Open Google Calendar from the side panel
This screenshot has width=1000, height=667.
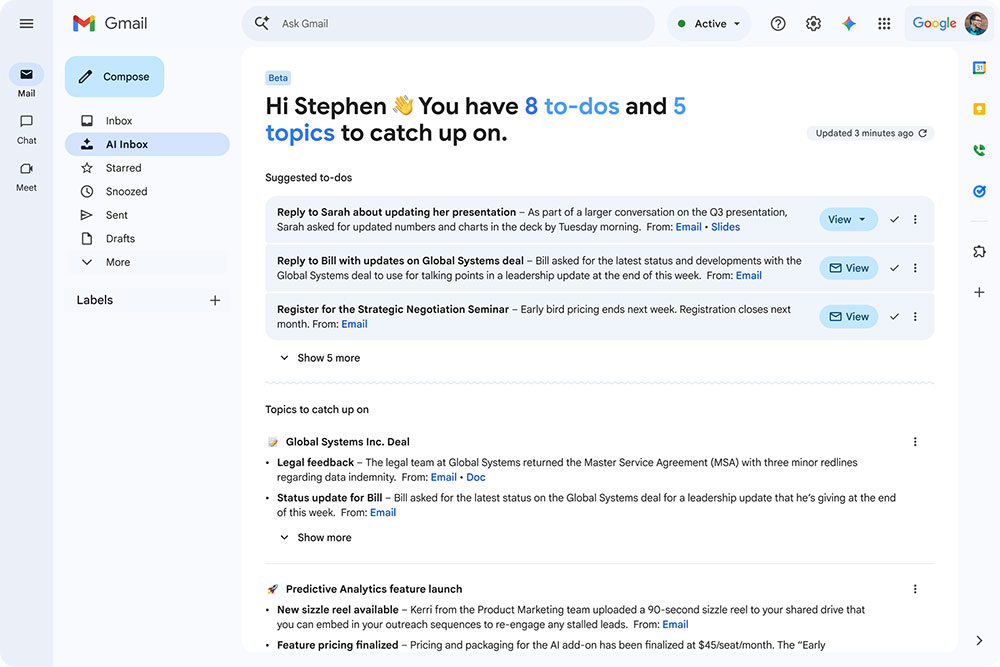click(x=980, y=68)
